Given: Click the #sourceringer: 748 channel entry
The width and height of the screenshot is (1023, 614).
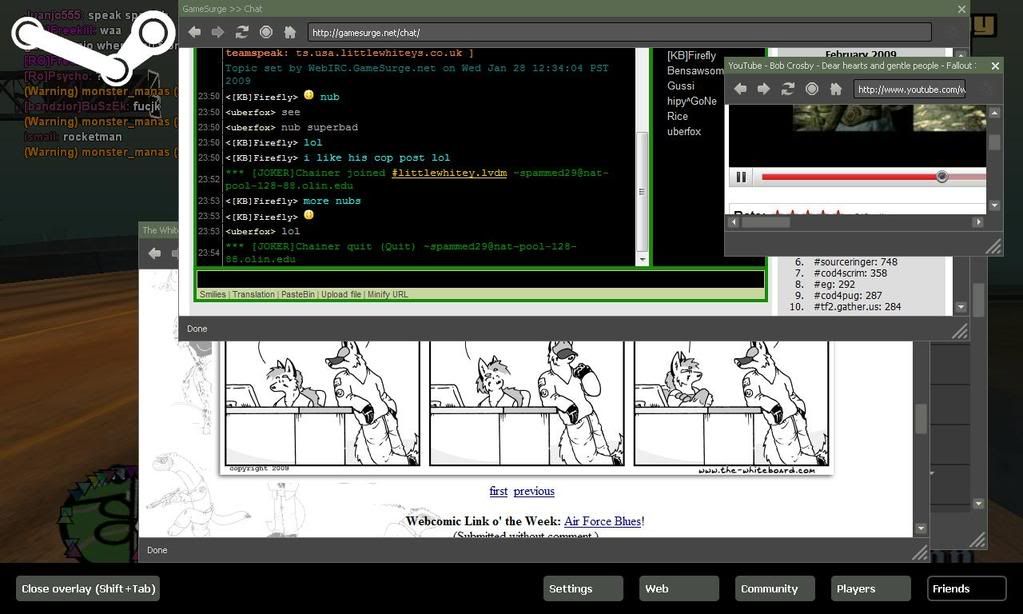Looking at the screenshot, I should tap(855, 262).
